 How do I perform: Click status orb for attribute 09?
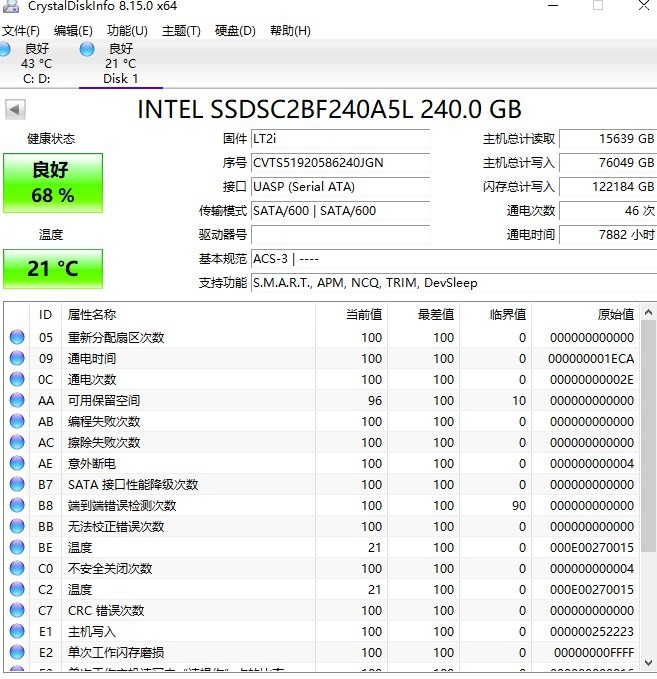click(x=17, y=359)
